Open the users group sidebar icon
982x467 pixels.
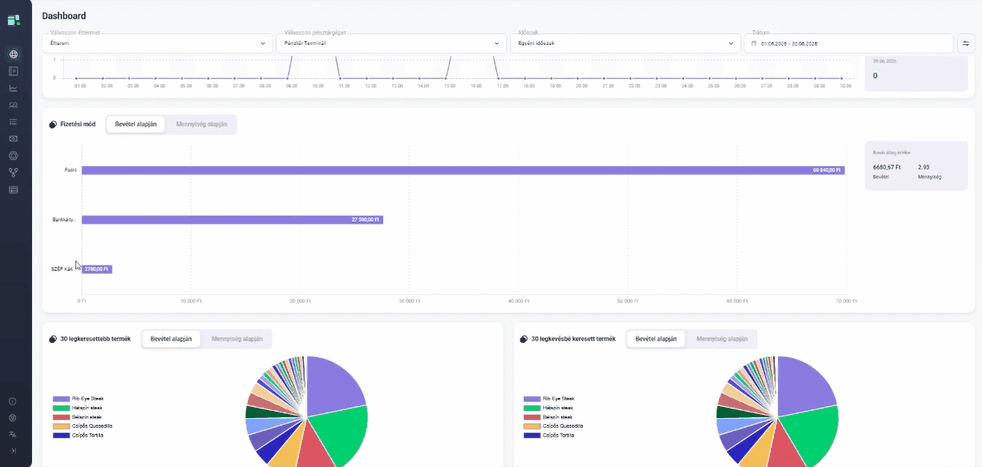tap(13, 105)
